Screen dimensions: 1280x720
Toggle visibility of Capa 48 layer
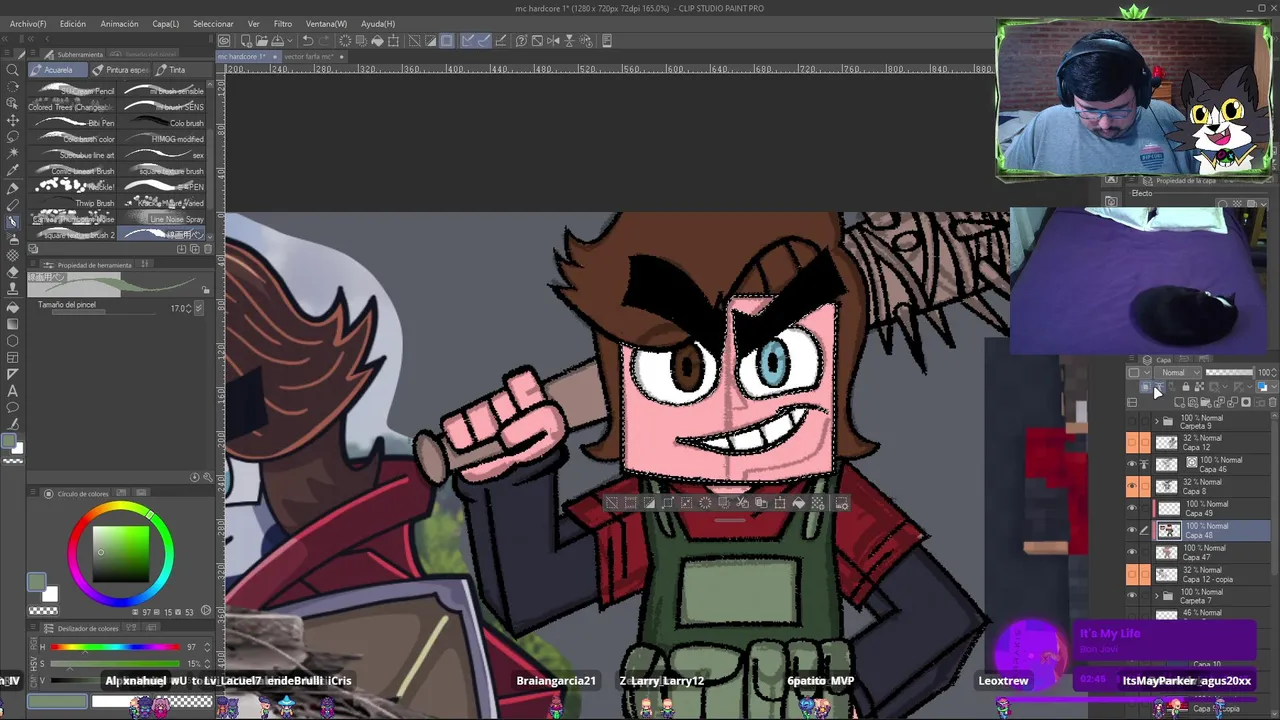tap(1132, 530)
